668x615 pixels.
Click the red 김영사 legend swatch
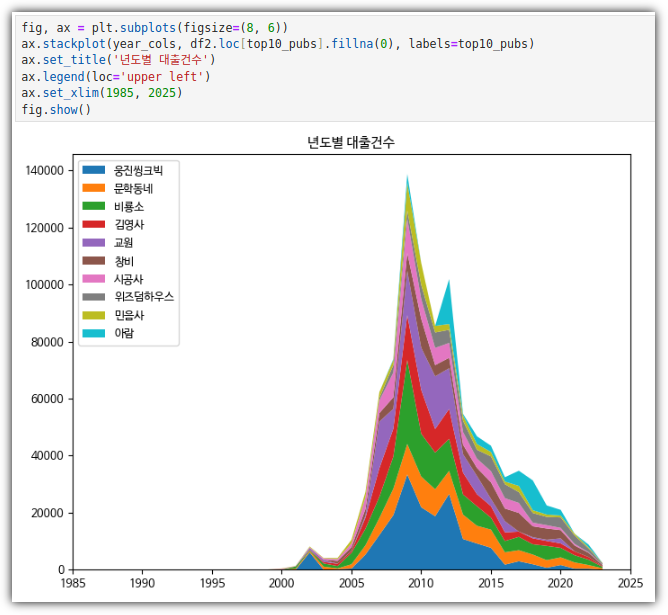point(94,224)
